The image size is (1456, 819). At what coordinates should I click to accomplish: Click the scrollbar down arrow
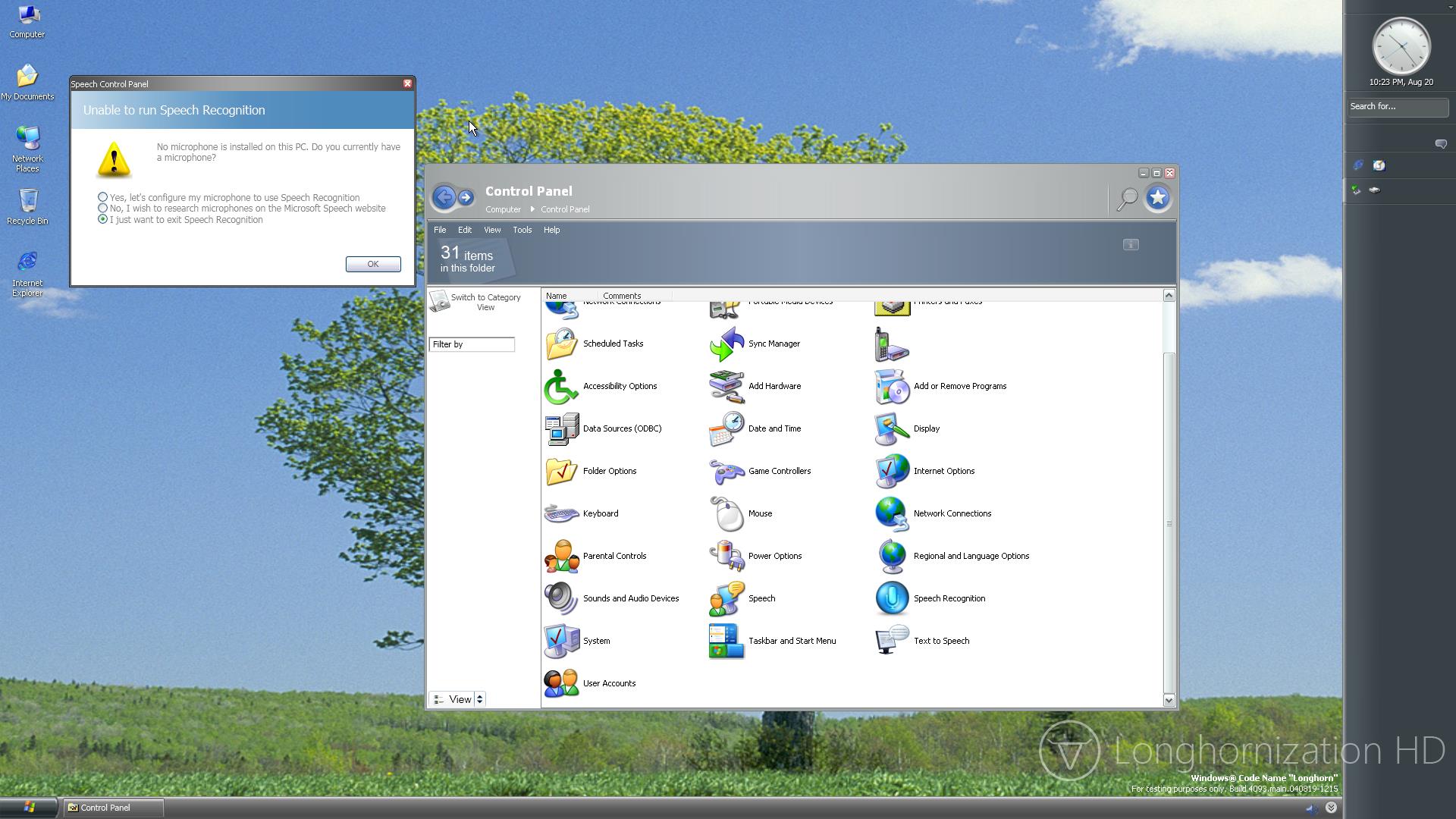click(x=1169, y=700)
